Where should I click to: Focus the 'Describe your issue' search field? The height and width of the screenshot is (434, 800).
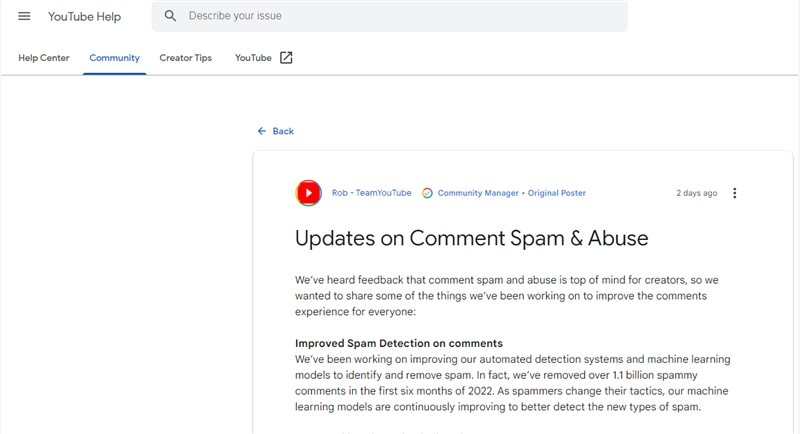pyautogui.click(x=389, y=16)
